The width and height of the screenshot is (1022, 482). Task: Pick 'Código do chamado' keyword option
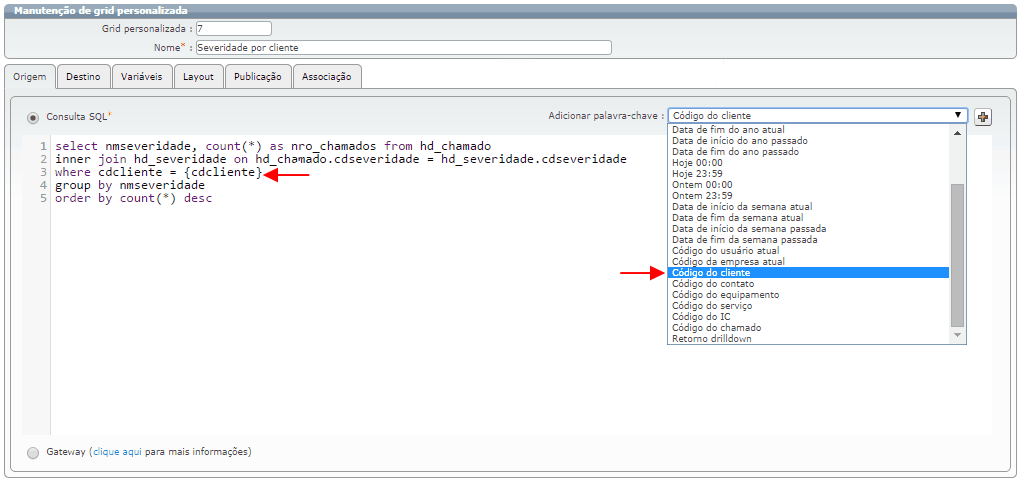(716, 328)
